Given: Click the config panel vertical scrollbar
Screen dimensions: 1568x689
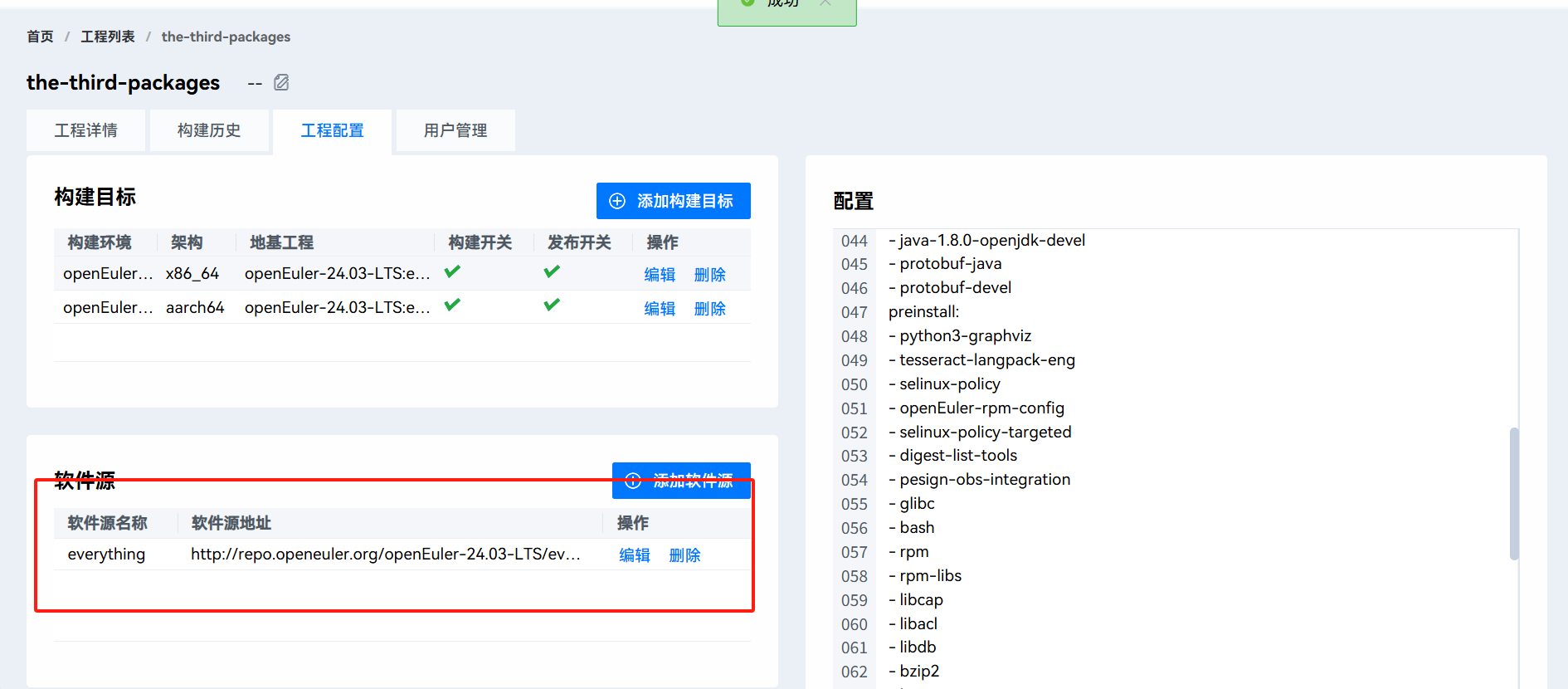Looking at the screenshot, I should tap(1514, 493).
